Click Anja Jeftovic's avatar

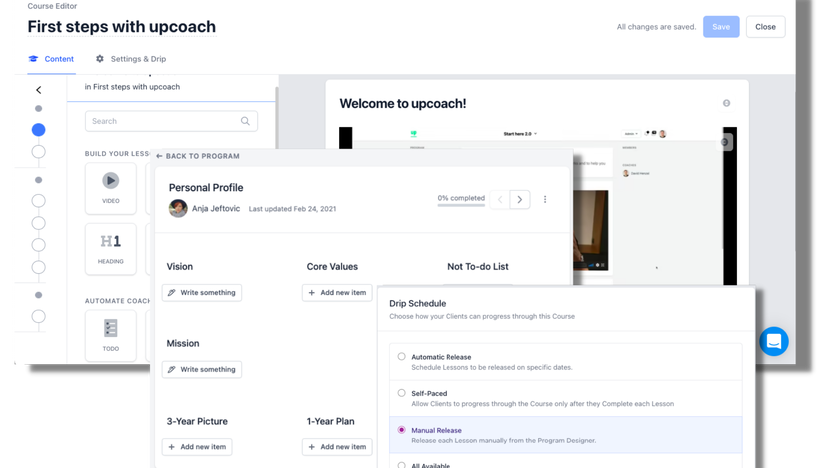click(178, 208)
